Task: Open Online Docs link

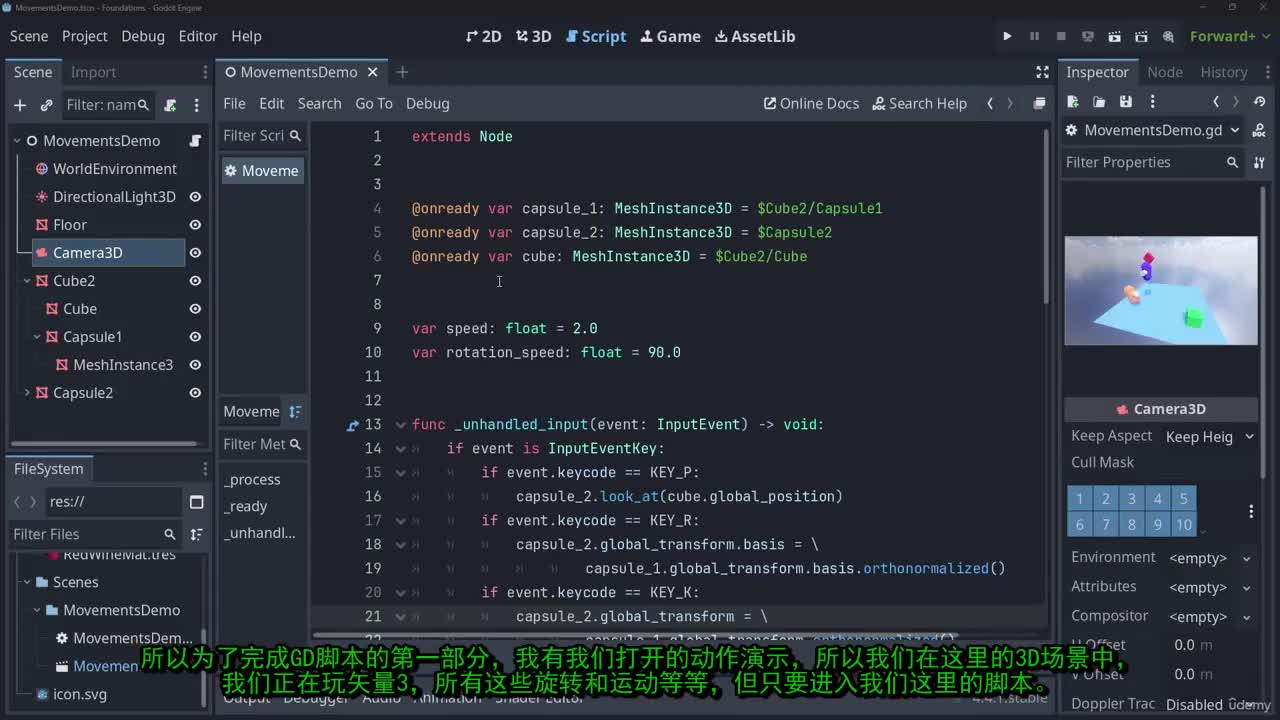Action: tap(811, 103)
